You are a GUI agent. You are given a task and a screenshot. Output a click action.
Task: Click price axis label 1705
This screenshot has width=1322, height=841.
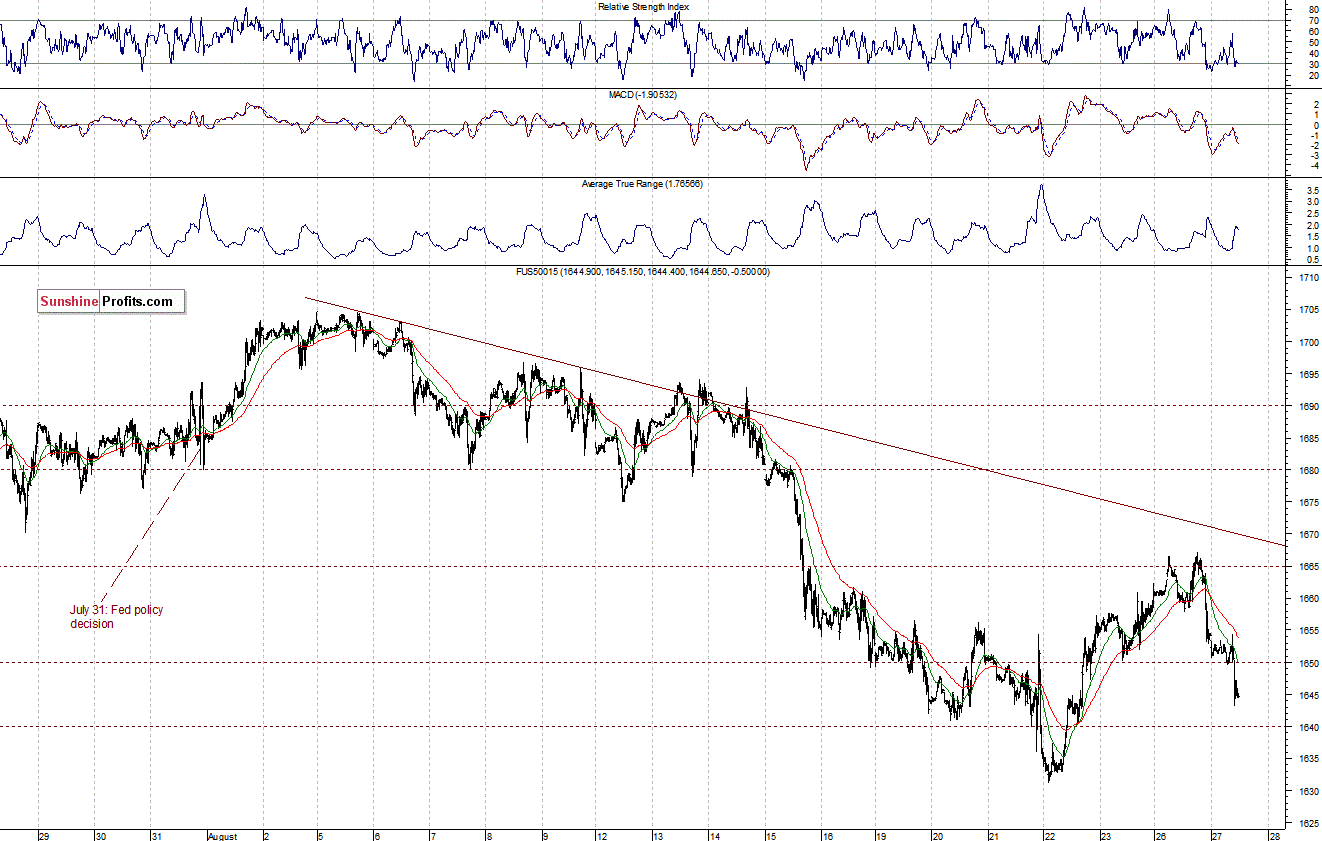tap(1309, 310)
